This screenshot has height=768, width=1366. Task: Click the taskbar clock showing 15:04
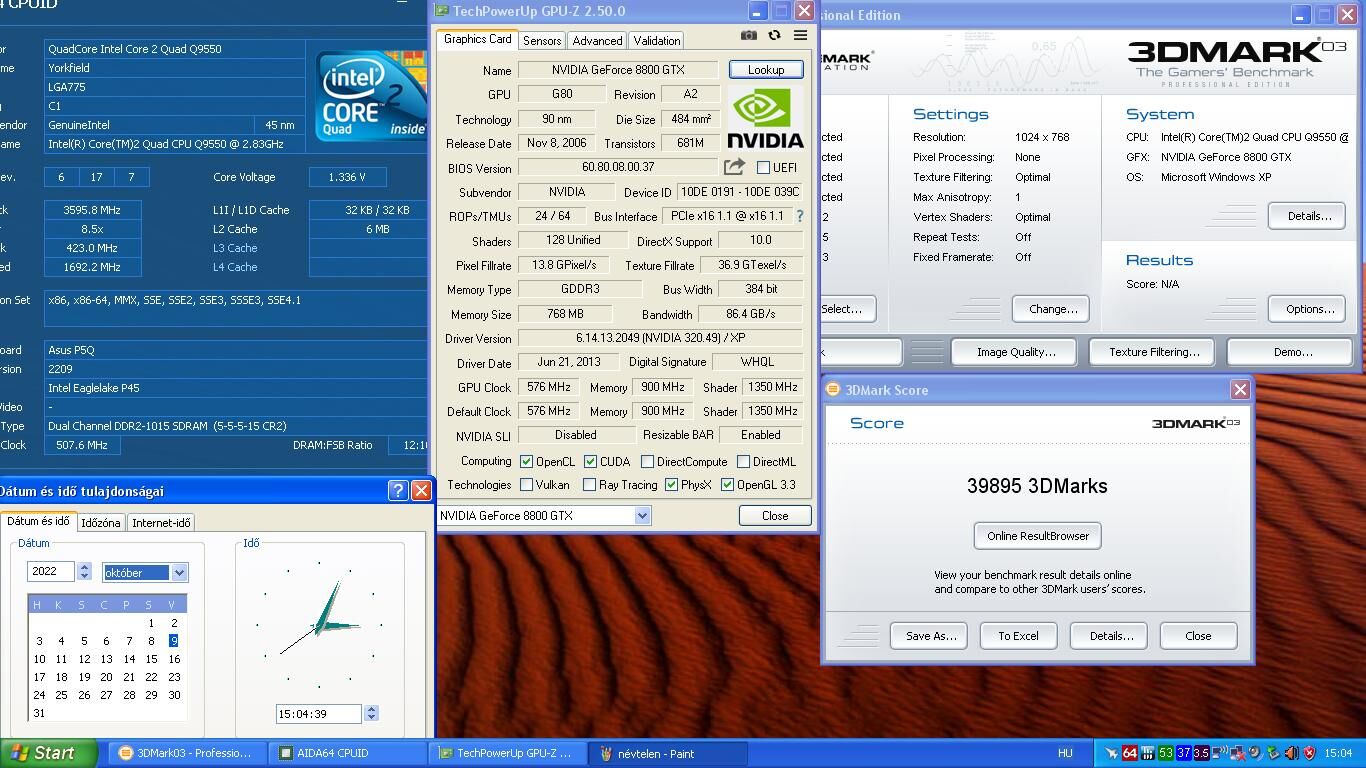(x=1338, y=753)
